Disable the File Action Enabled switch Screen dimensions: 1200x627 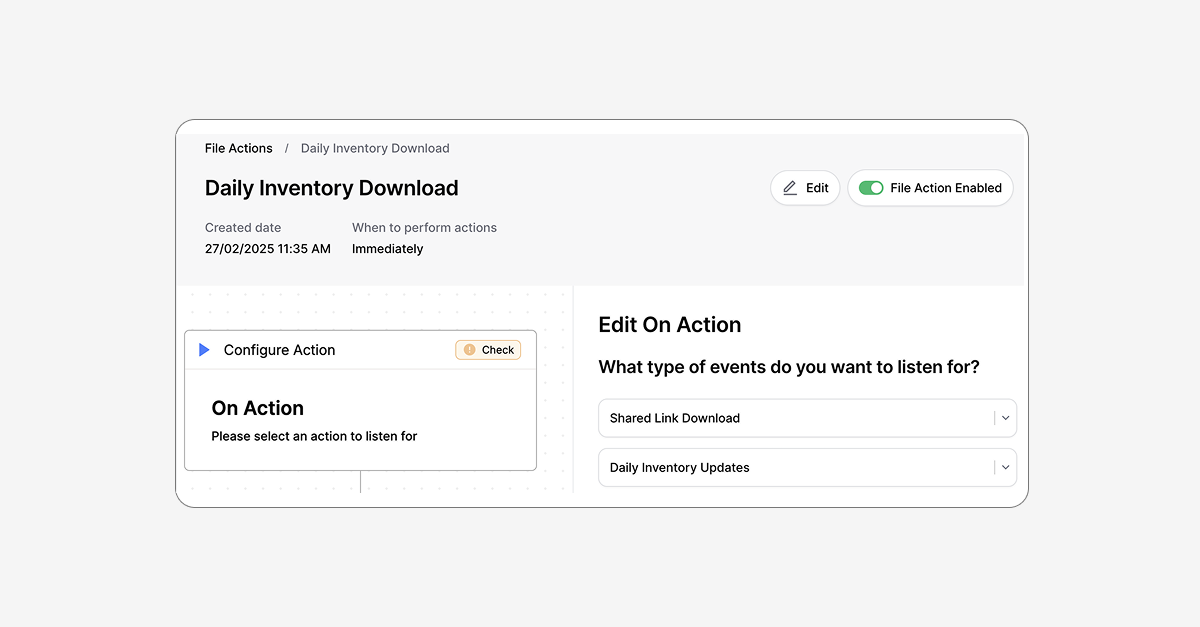click(x=871, y=188)
